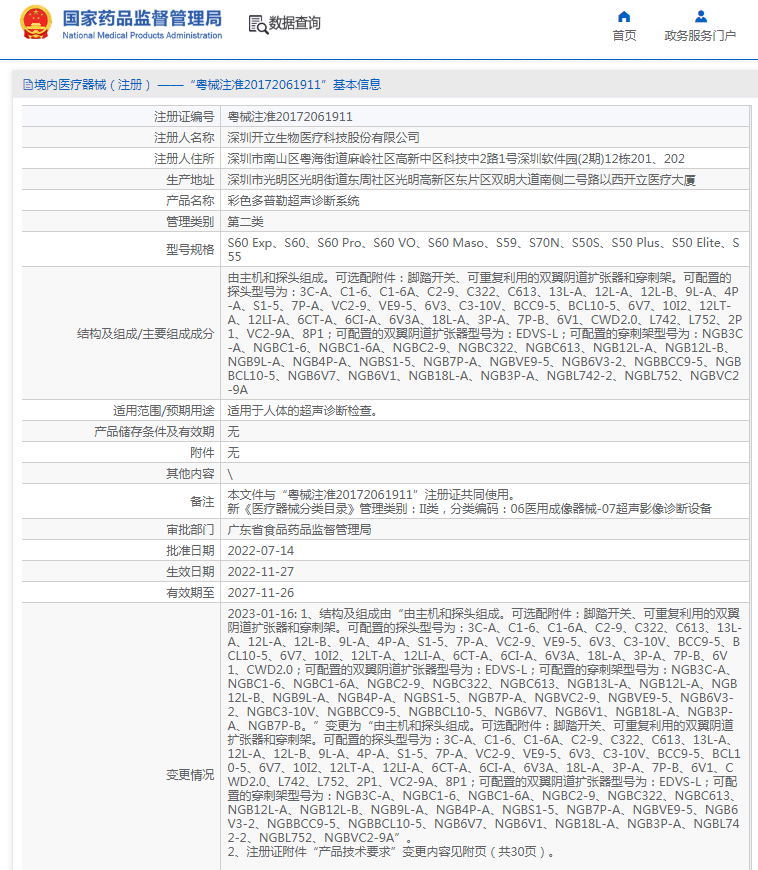Select the 注册证编号 label cell

point(121,117)
